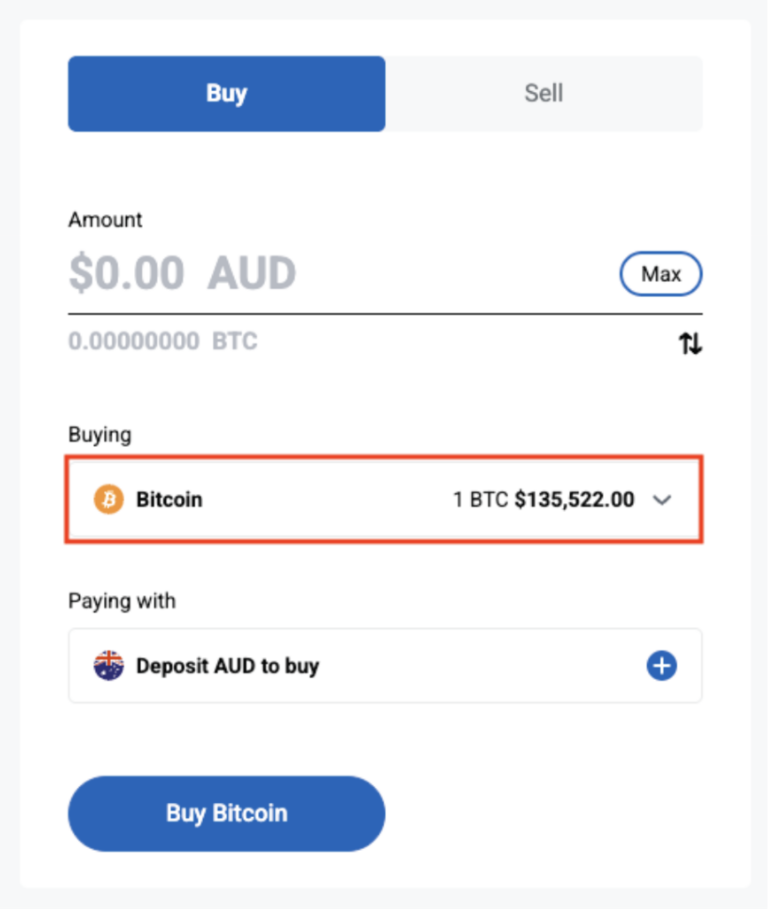The image size is (768, 909).
Task: Click the highlighted Bitcoin selection row
Action: click(x=384, y=499)
